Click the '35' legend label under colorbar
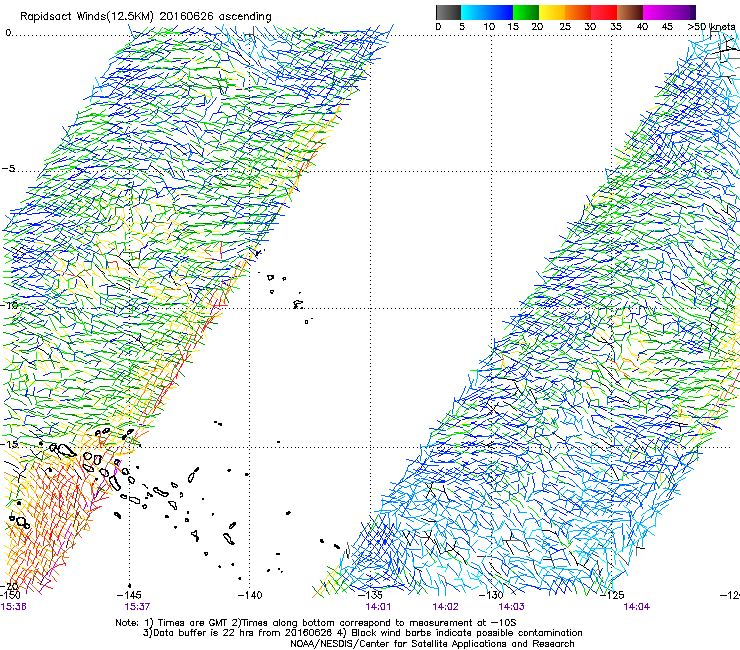 (616, 27)
